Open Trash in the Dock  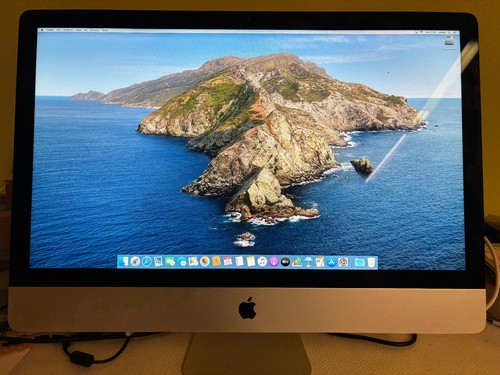(x=371, y=262)
